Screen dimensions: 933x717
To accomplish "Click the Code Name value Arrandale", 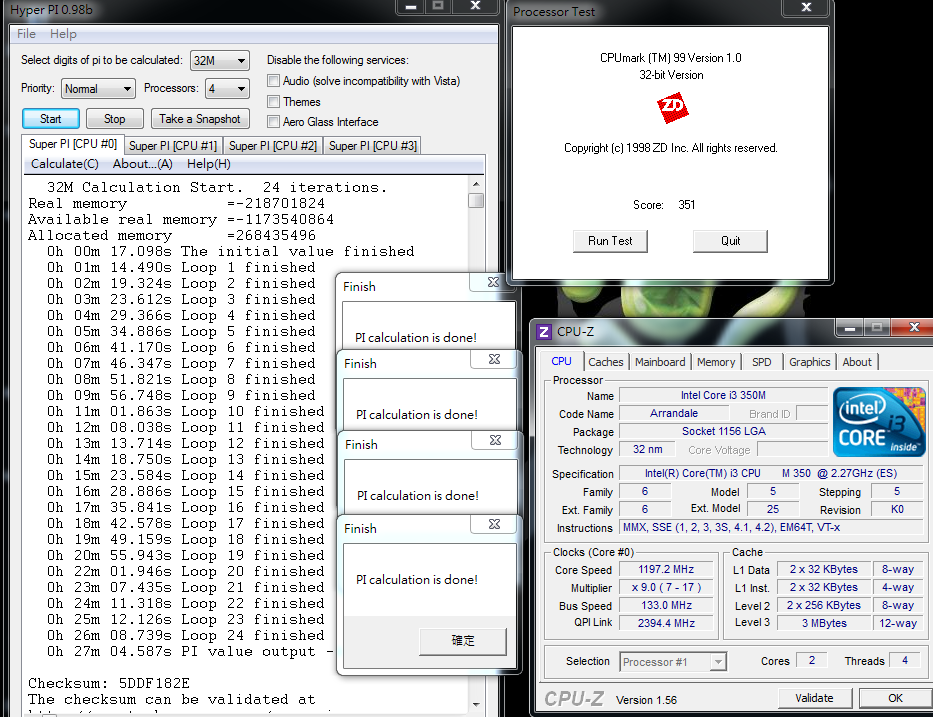I will click(674, 414).
